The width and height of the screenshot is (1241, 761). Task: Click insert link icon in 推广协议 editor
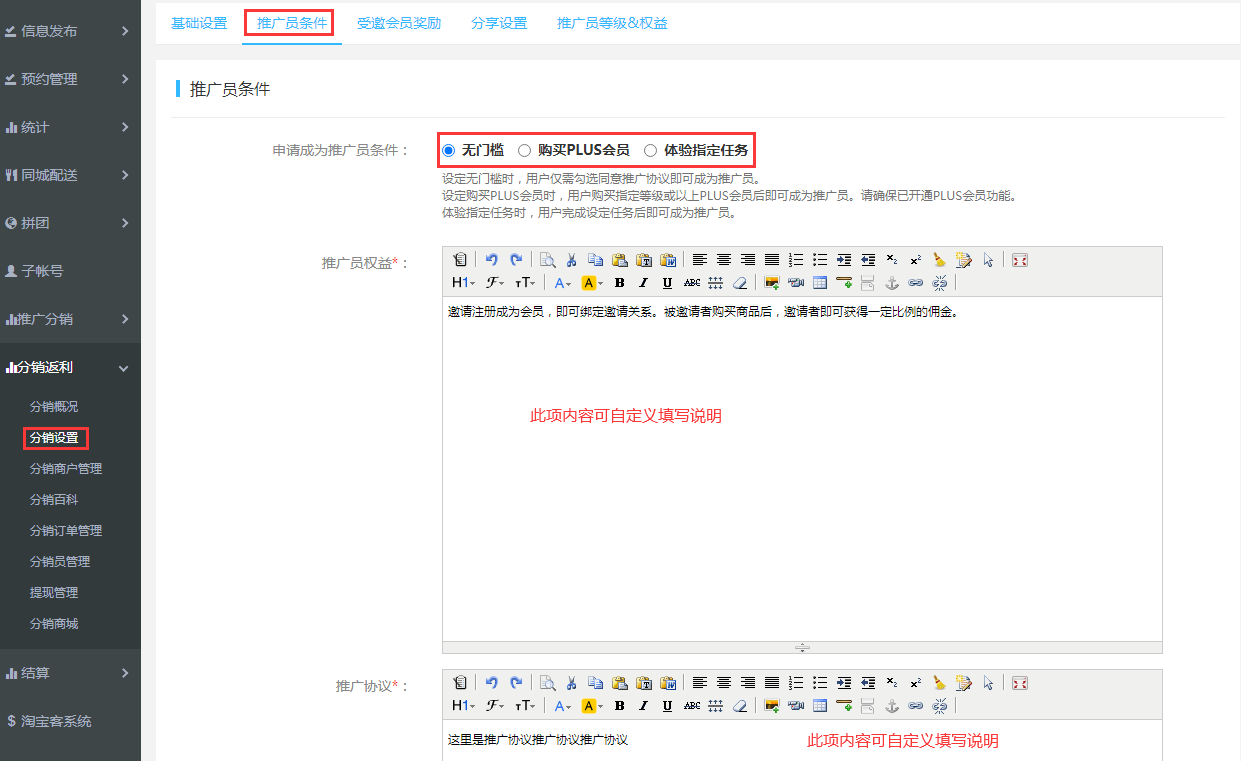click(915, 706)
